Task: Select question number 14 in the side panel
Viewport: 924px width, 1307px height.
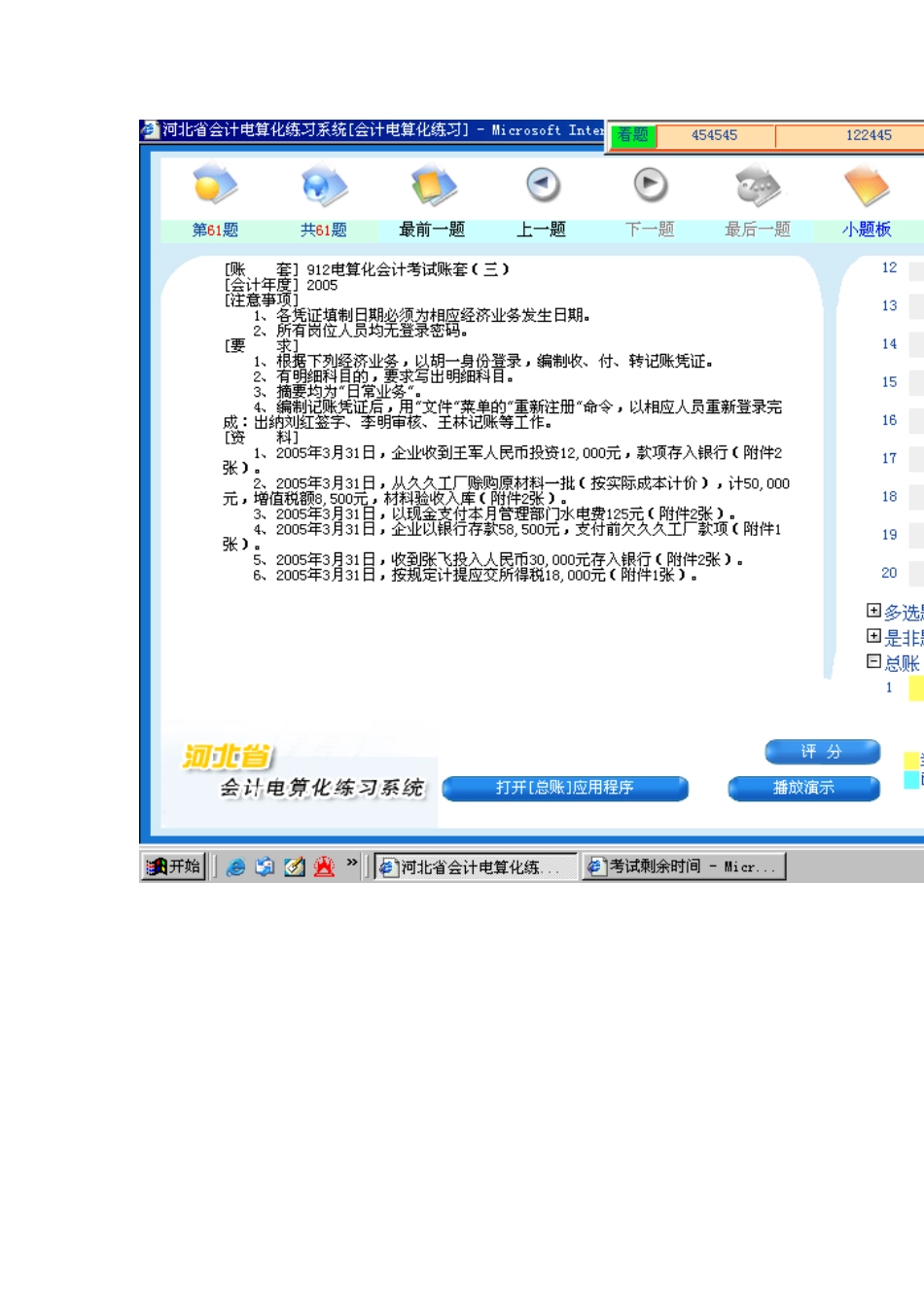Action: pos(889,344)
